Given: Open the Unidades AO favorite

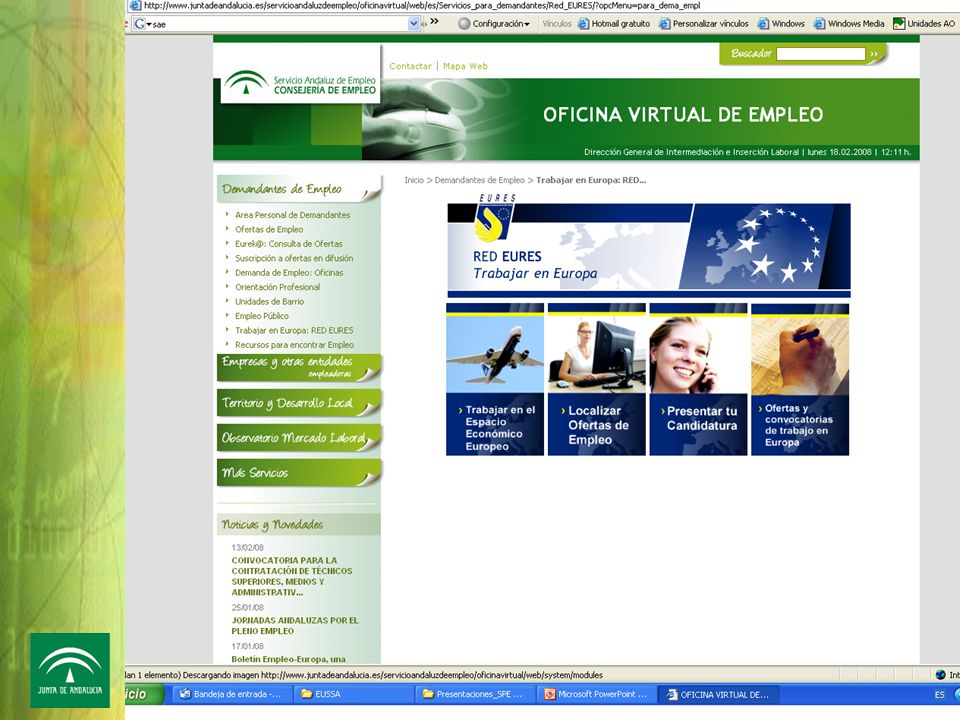Looking at the screenshot, I should (x=924, y=24).
